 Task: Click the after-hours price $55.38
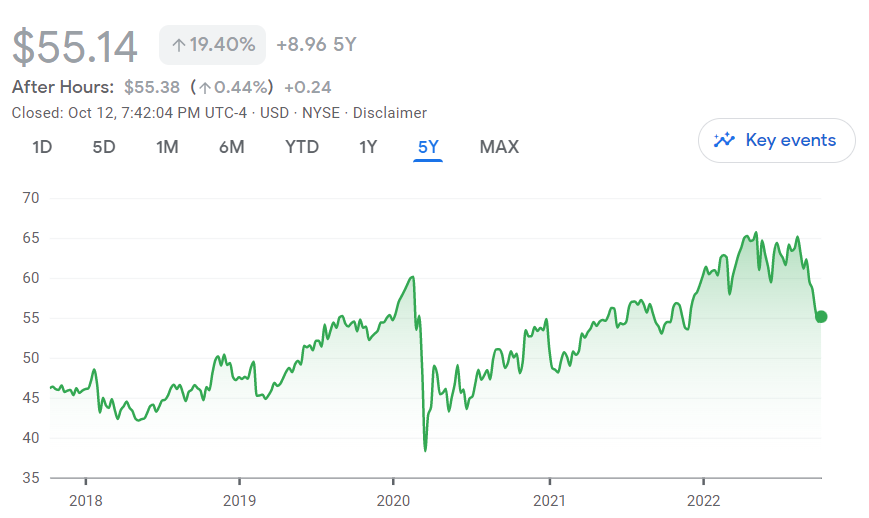click(x=152, y=87)
